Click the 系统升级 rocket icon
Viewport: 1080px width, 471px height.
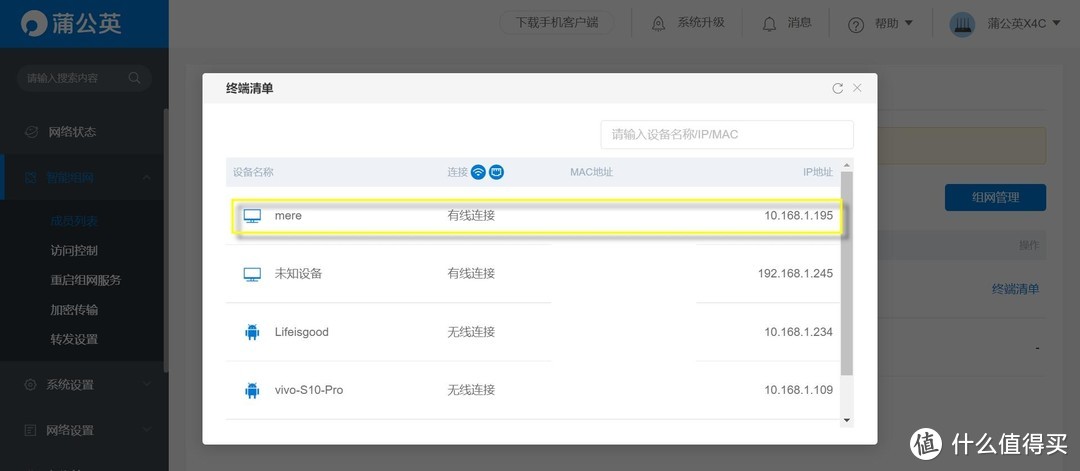coord(658,23)
